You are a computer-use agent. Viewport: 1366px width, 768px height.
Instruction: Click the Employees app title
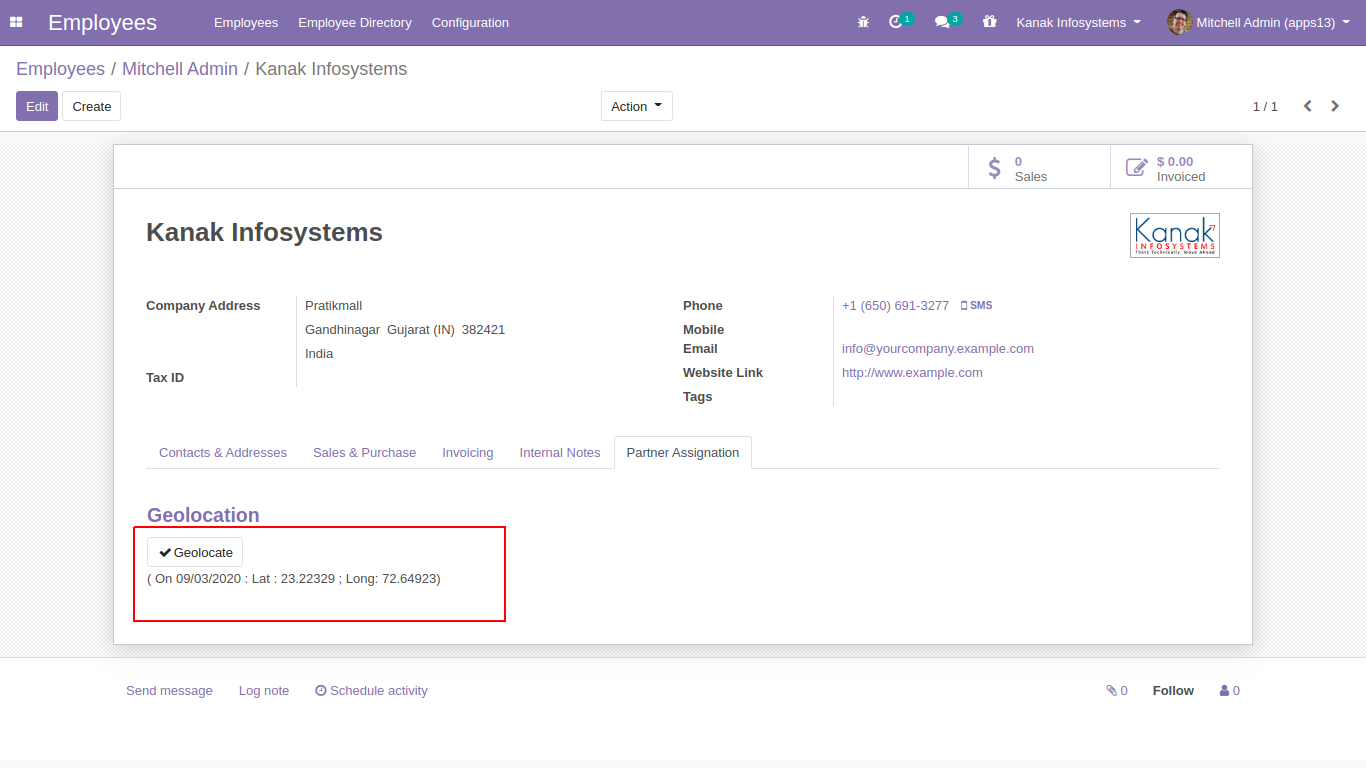[102, 22]
